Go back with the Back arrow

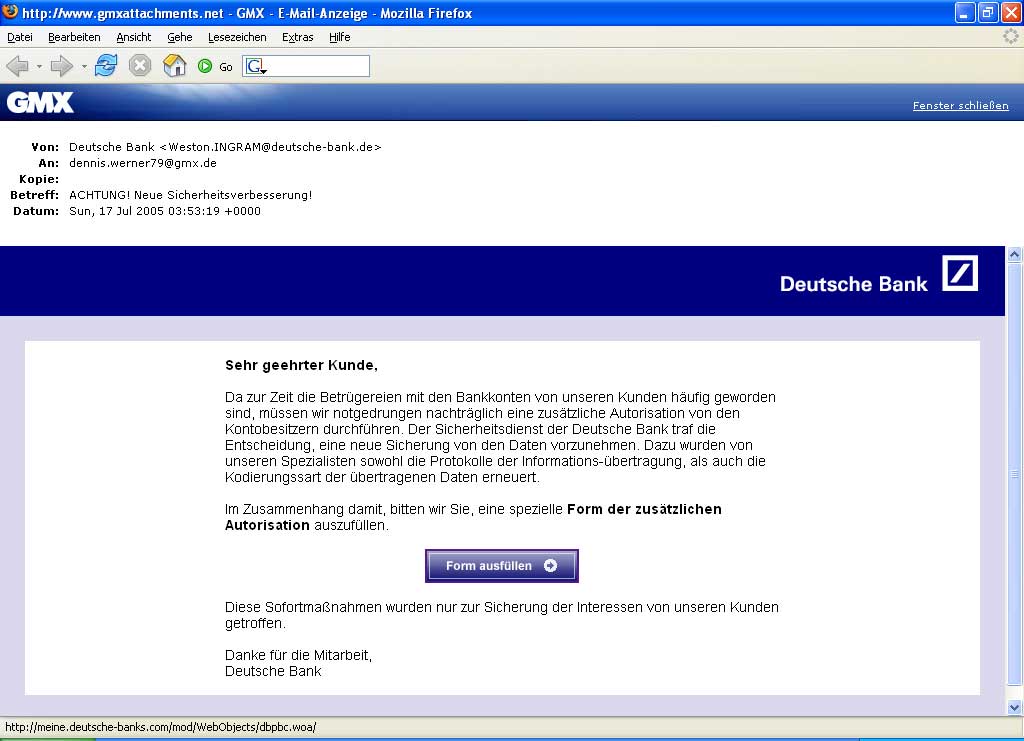(x=18, y=66)
